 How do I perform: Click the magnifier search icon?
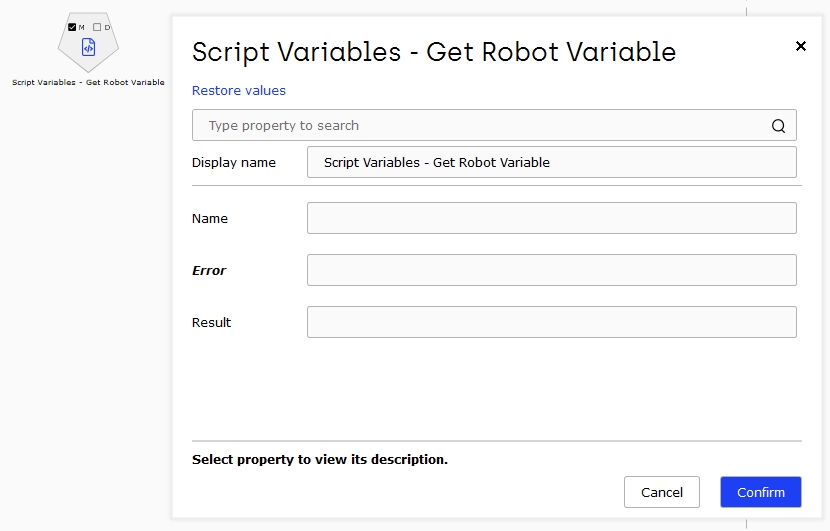[778, 125]
